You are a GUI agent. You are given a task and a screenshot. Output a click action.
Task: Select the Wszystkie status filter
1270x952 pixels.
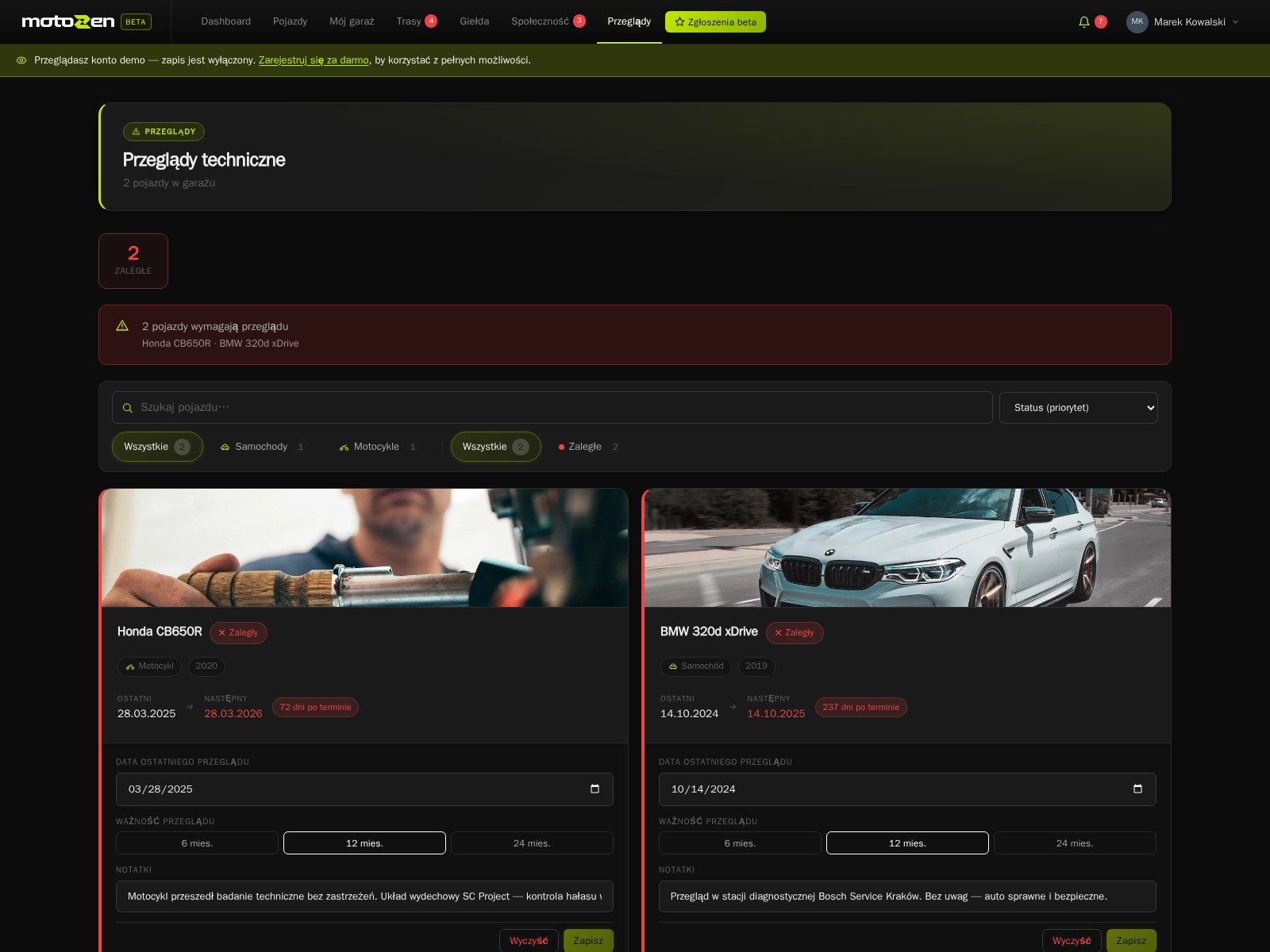click(x=496, y=447)
